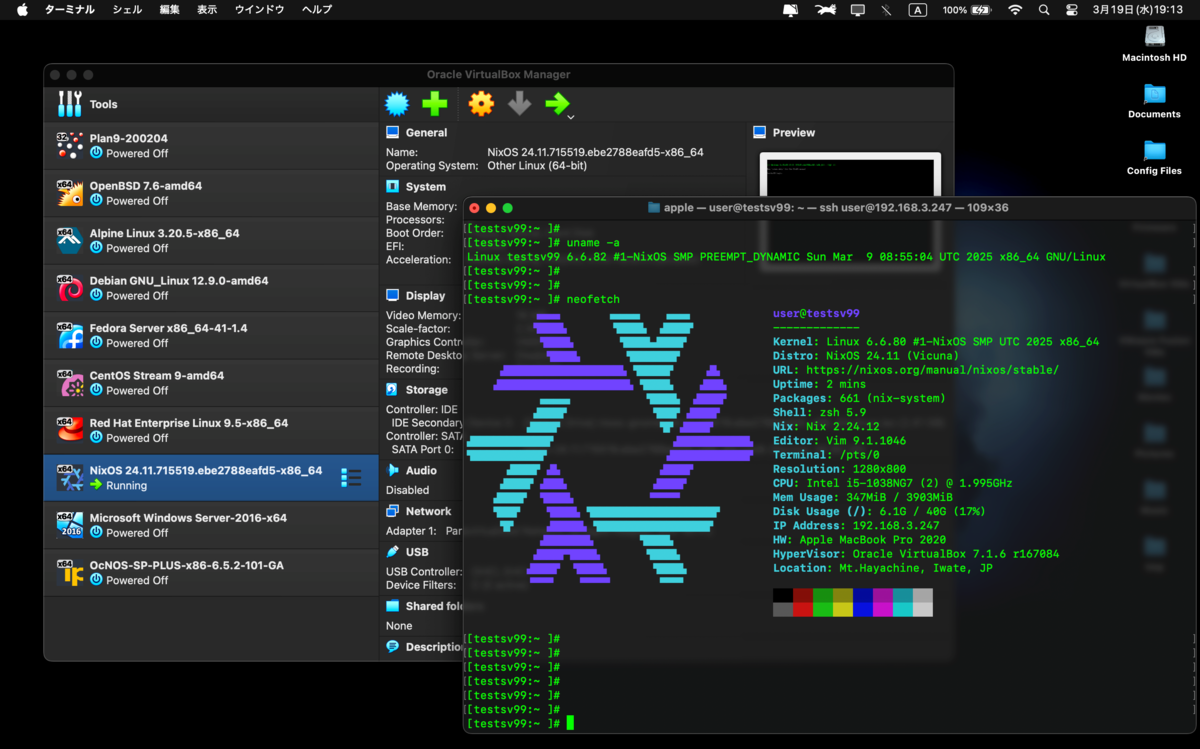Screen dimensions: 1200x749
Task: Select the Plan9-200204 virtual machine
Action: pos(211,146)
